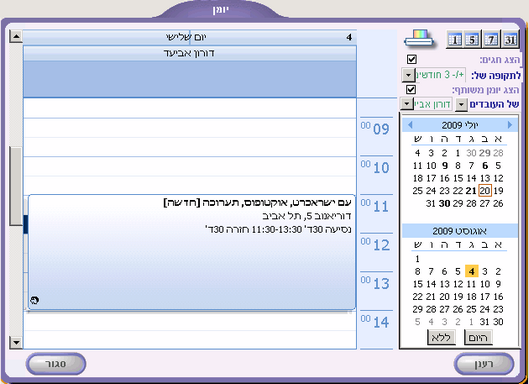Click the printer icon to print calendar
Screen dimensions: 529x384
[x=419, y=39]
